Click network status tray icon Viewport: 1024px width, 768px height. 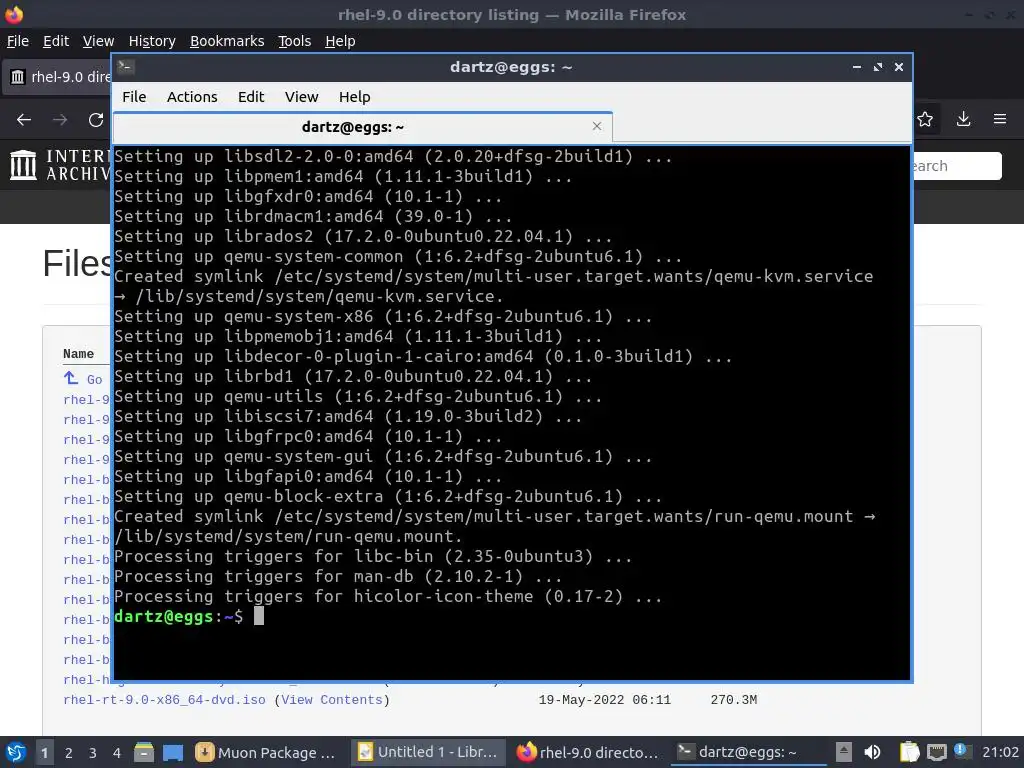tap(936, 752)
